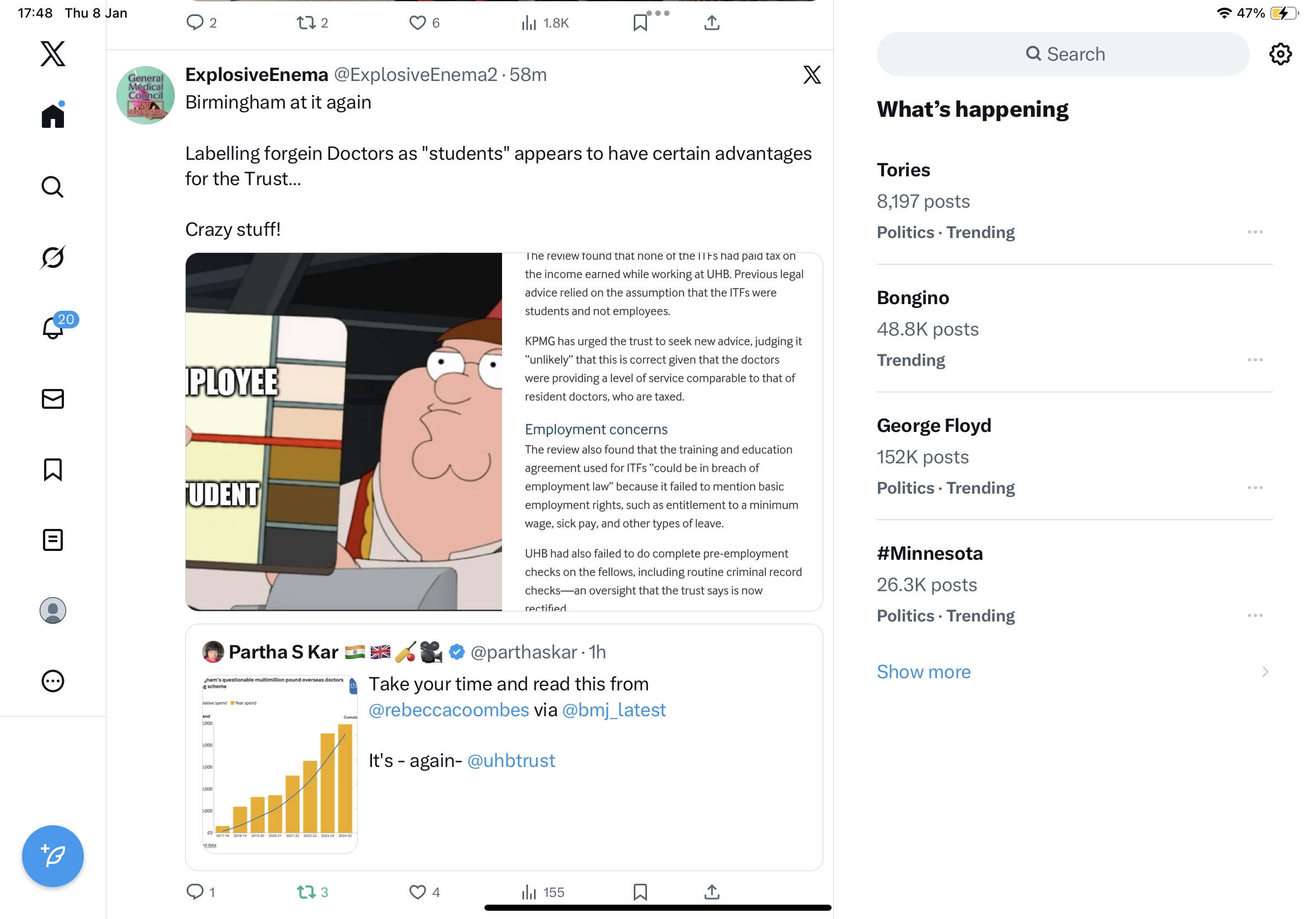Image resolution: width=1316 pixels, height=919 pixels.
Task: Open search settings gear icon
Action: (1280, 55)
